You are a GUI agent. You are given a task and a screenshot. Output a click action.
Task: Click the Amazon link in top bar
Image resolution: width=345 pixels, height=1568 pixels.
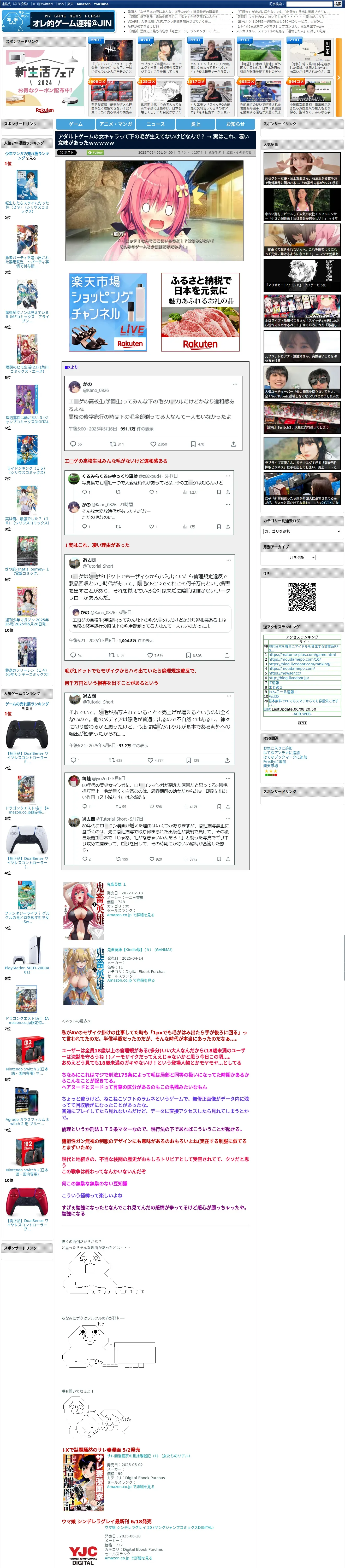click(x=83, y=4)
